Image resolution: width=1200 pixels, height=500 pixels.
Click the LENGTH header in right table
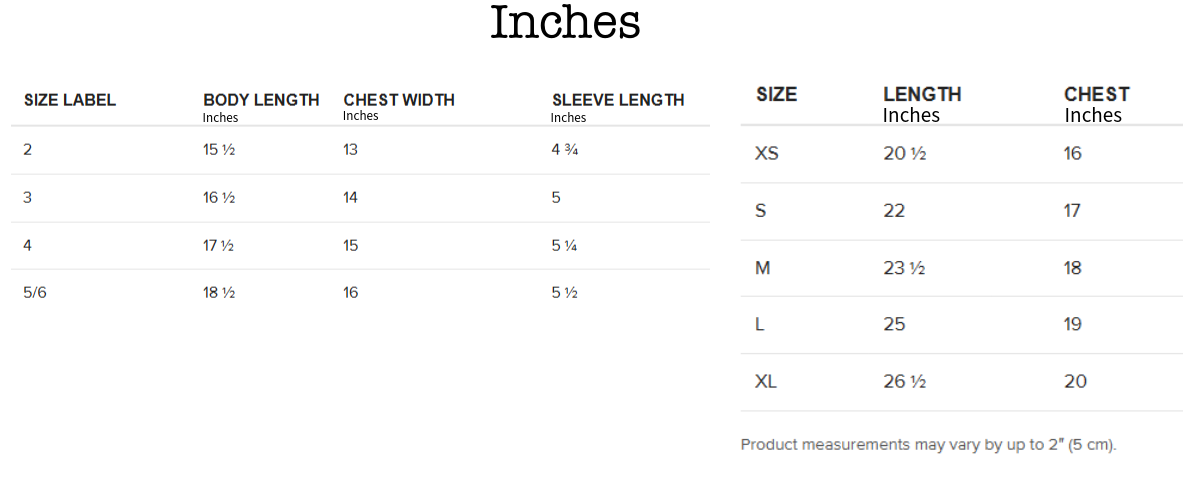(x=922, y=95)
